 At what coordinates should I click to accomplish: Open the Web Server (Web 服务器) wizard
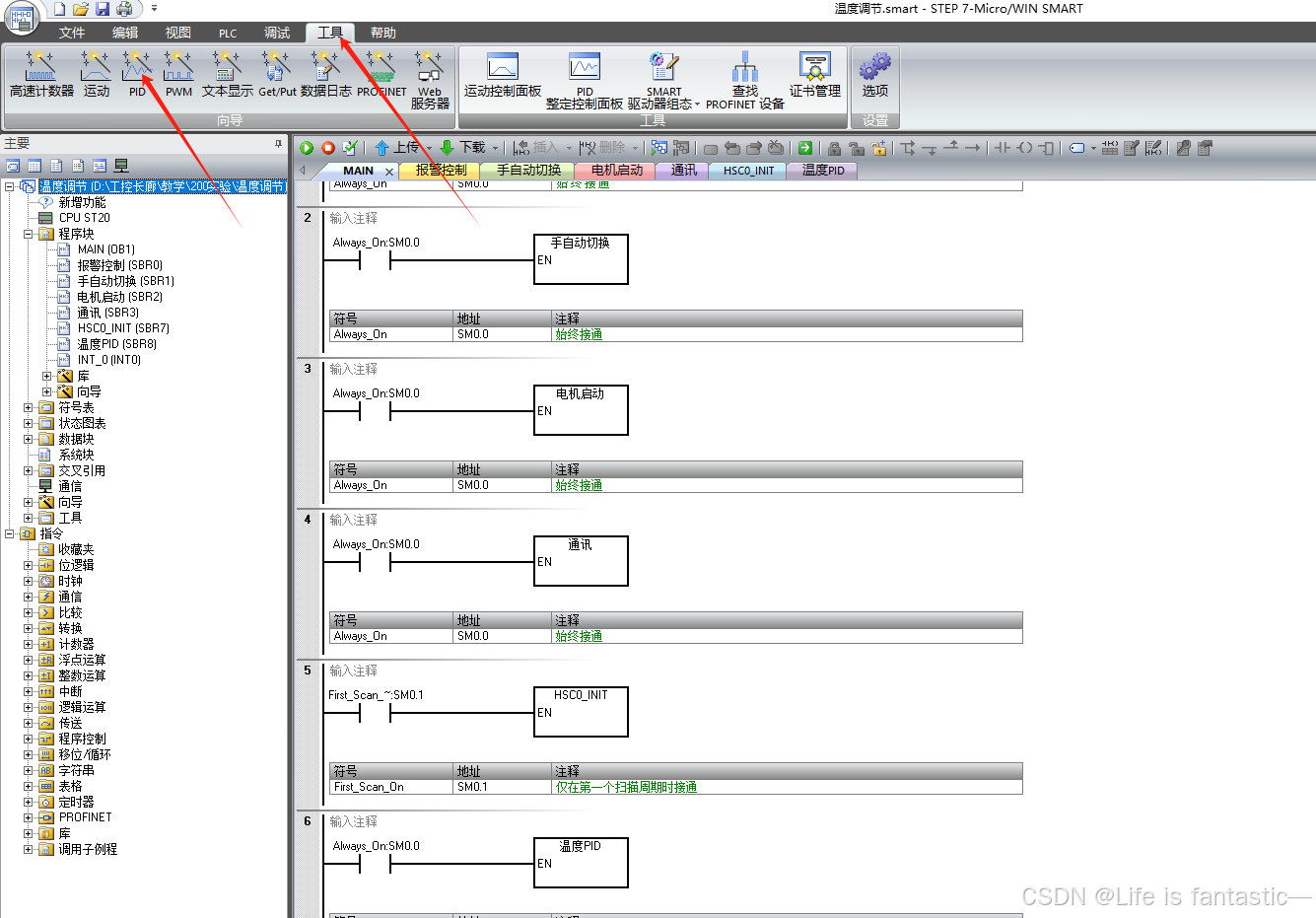click(x=430, y=79)
